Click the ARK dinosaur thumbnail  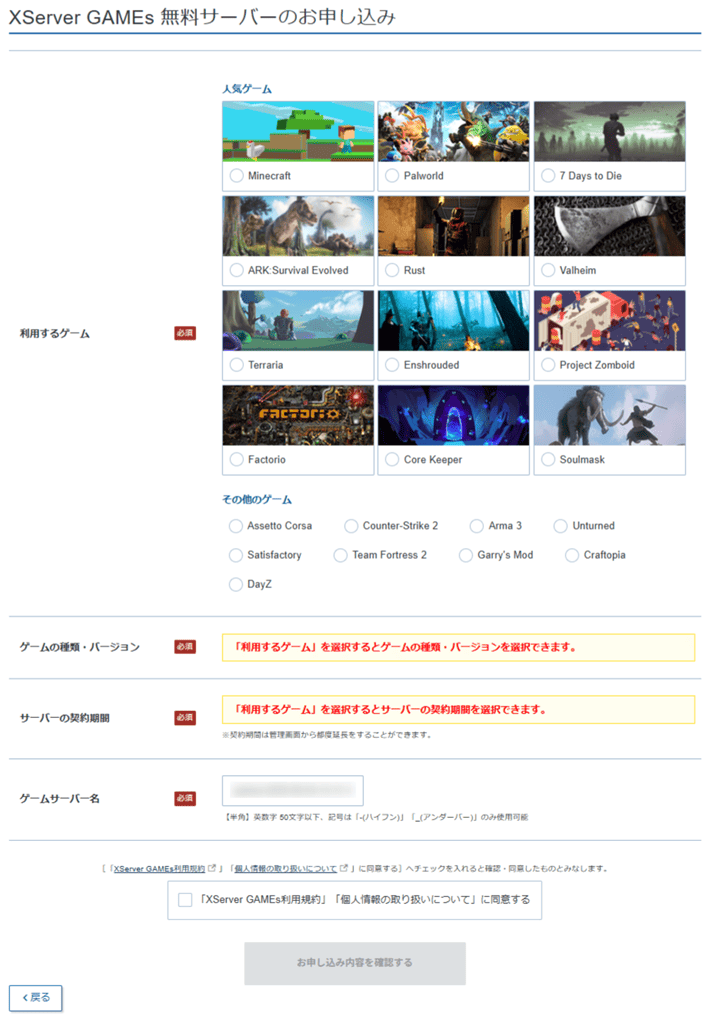(x=298, y=226)
